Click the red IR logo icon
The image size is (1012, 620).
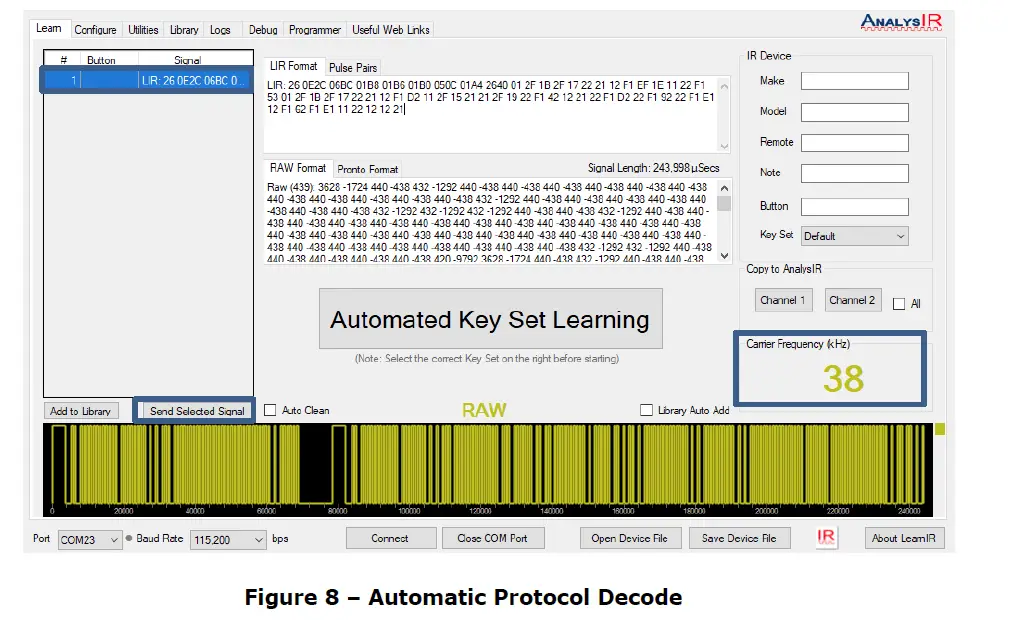coord(825,538)
